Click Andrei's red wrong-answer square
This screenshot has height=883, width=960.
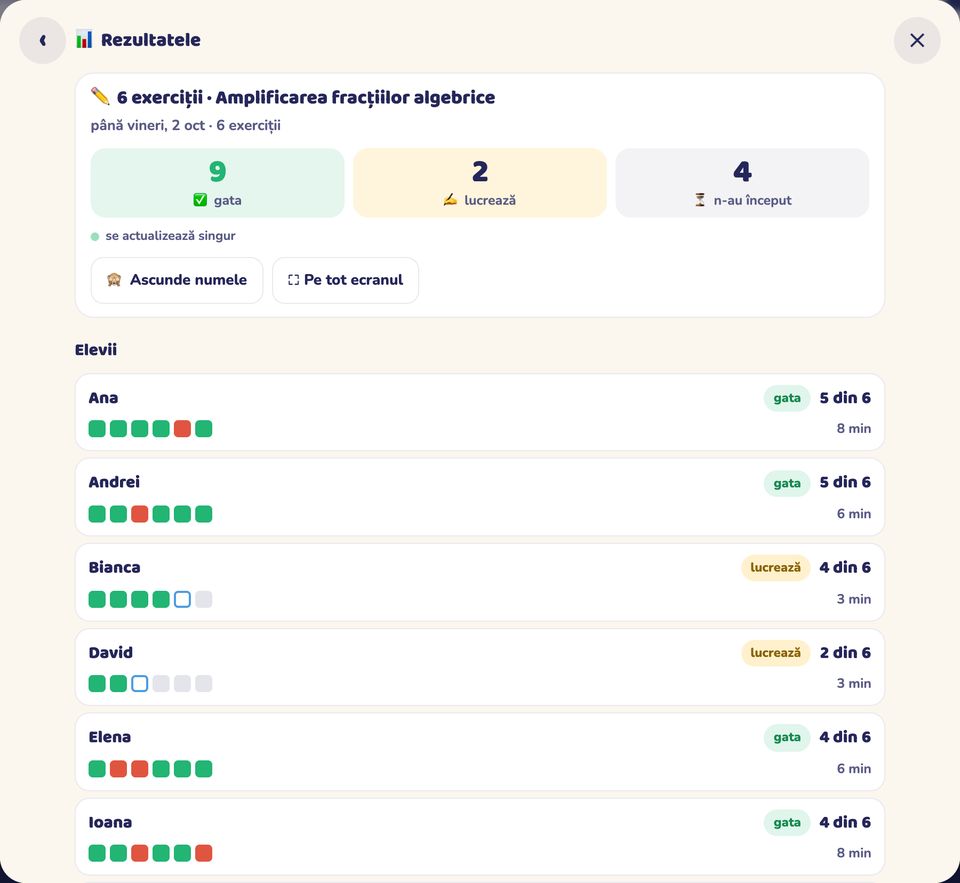140,514
